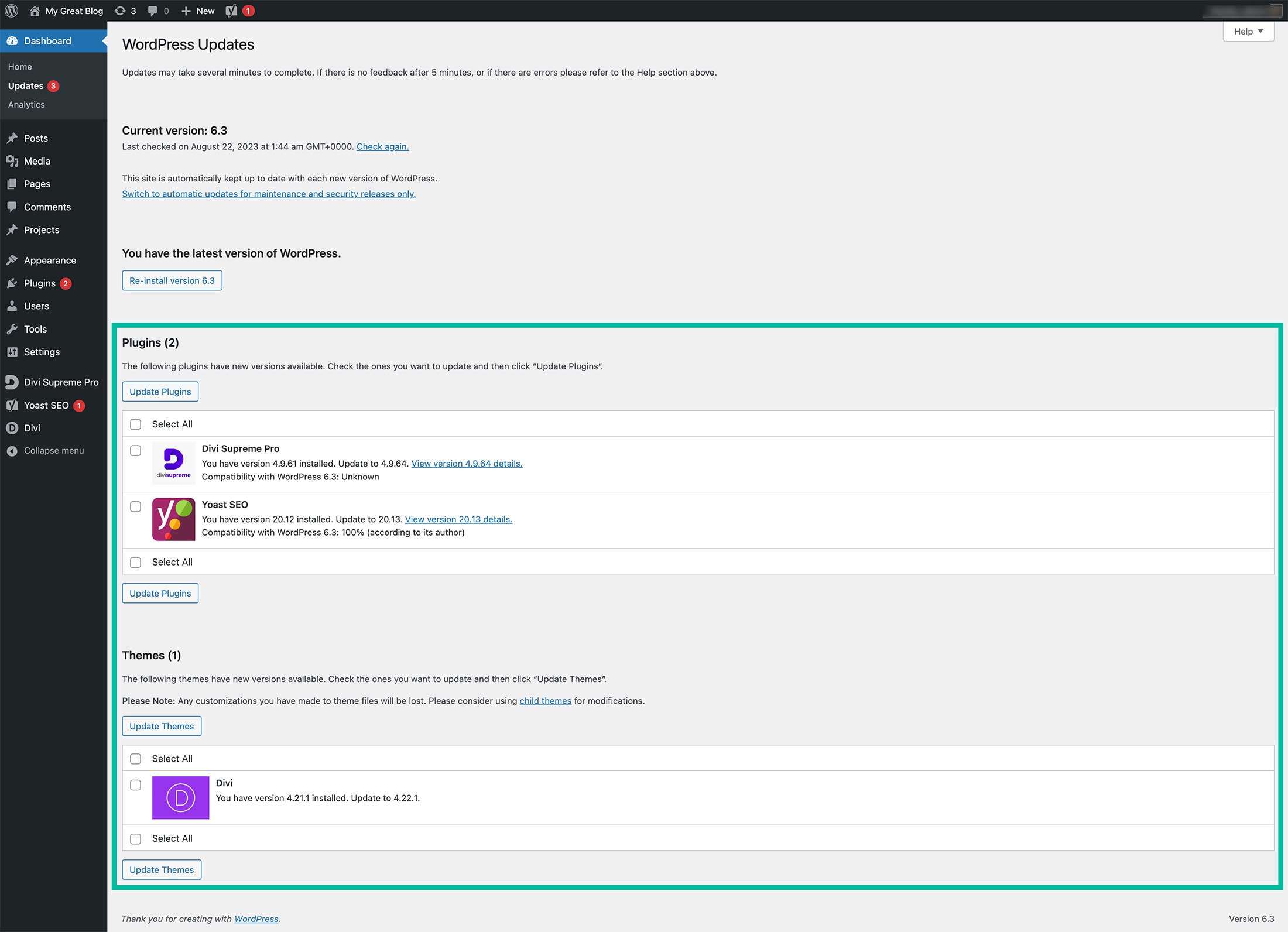Open the Yoast icon in admin bar
Viewport: 1288px width, 932px height.
(x=232, y=11)
